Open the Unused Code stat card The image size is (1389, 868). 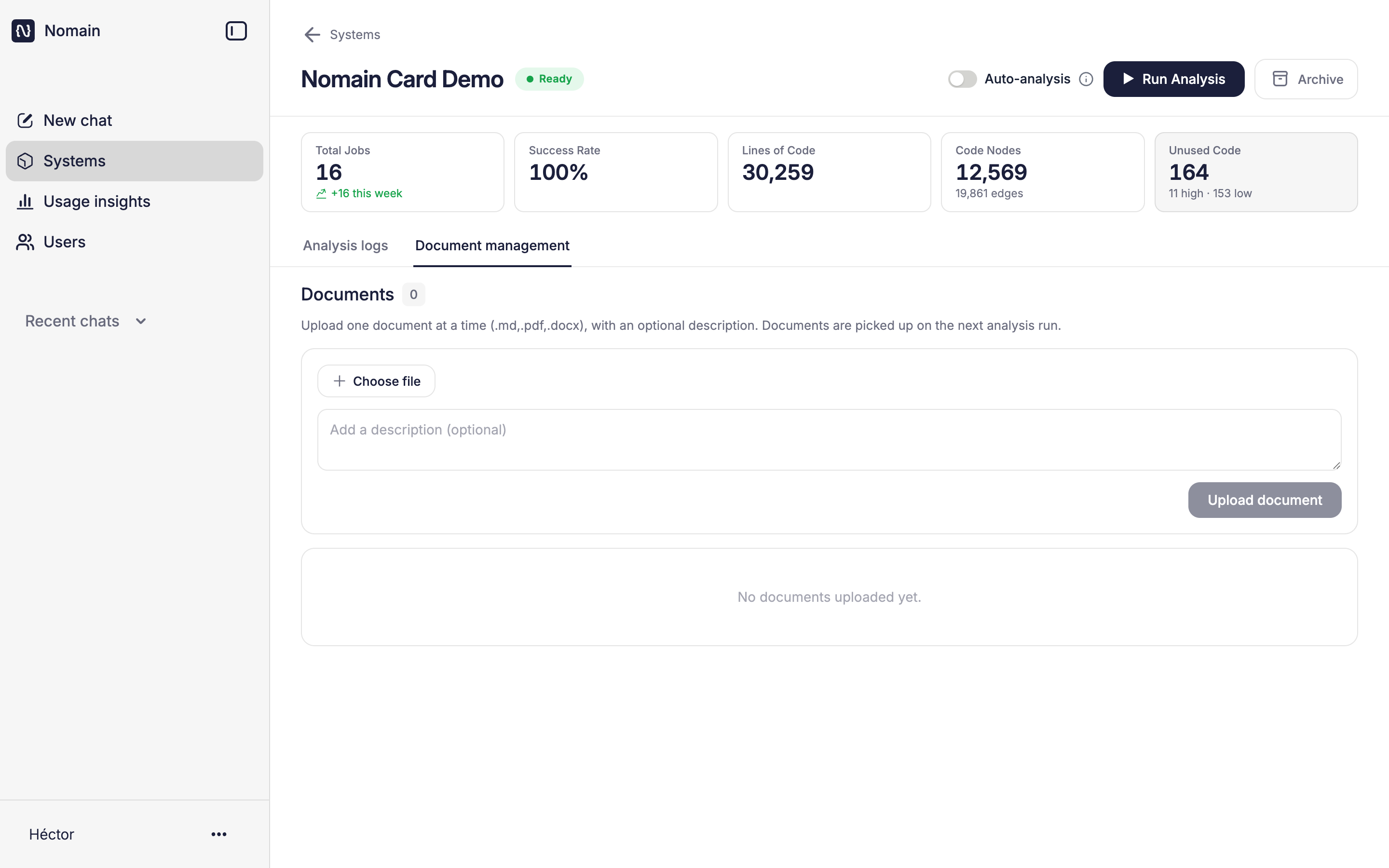click(x=1256, y=172)
